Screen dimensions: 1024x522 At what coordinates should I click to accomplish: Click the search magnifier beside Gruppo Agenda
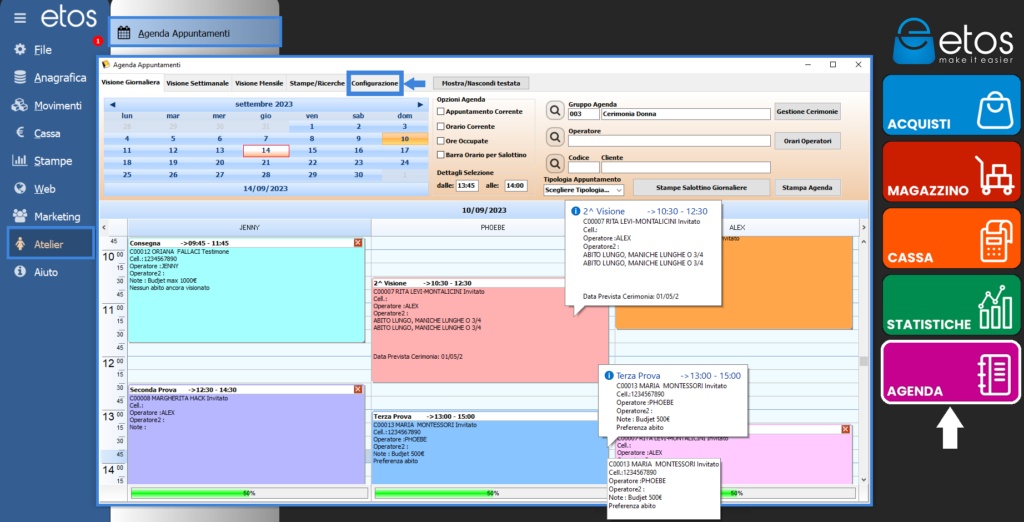554,112
